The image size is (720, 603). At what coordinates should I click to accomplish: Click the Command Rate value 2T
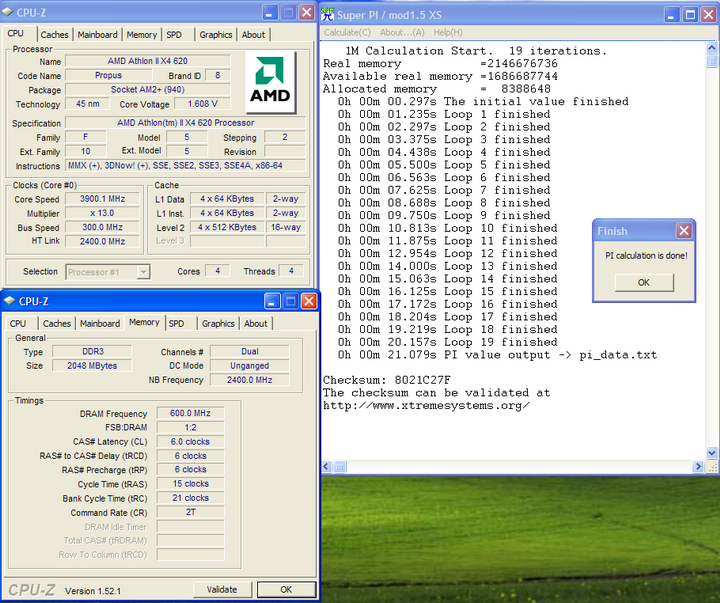tap(190, 512)
